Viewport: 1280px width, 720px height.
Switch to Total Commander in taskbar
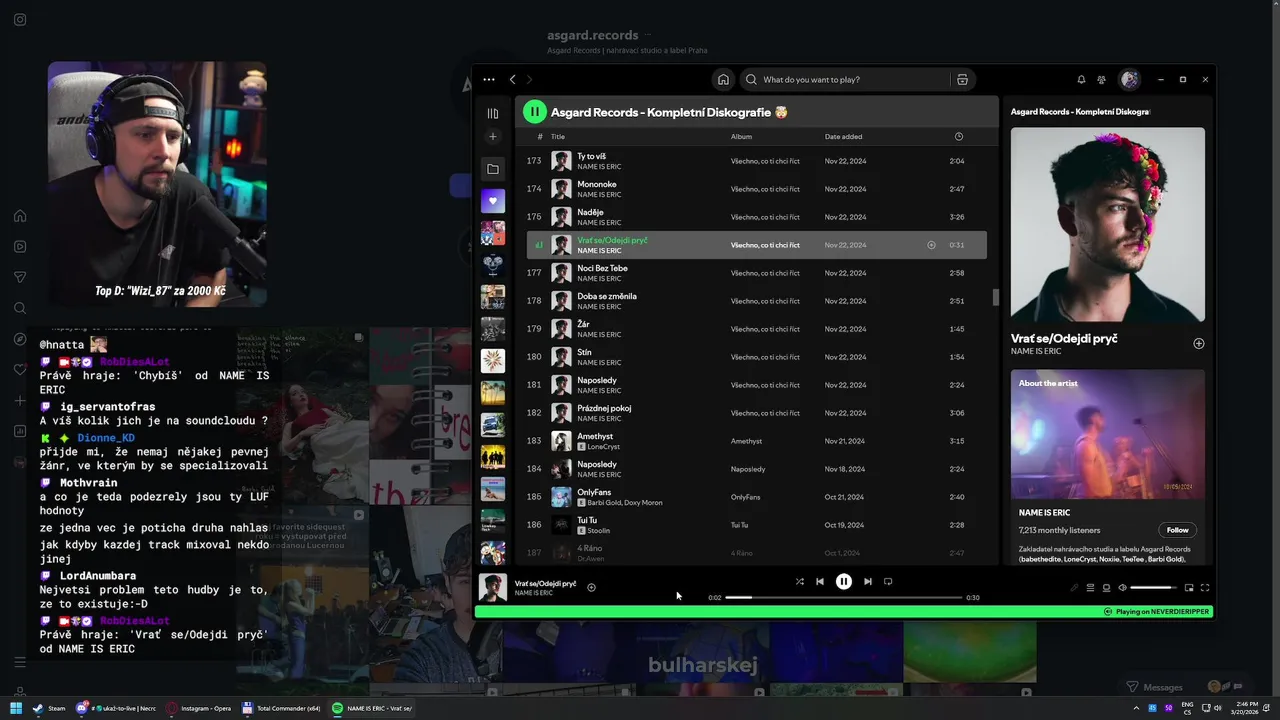[x=281, y=708]
